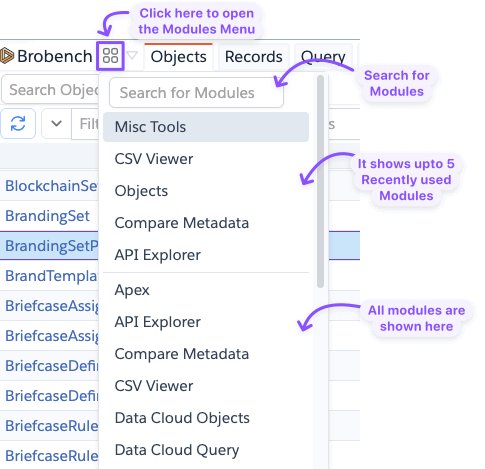Click the Search Objects input field

[x=50, y=90]
